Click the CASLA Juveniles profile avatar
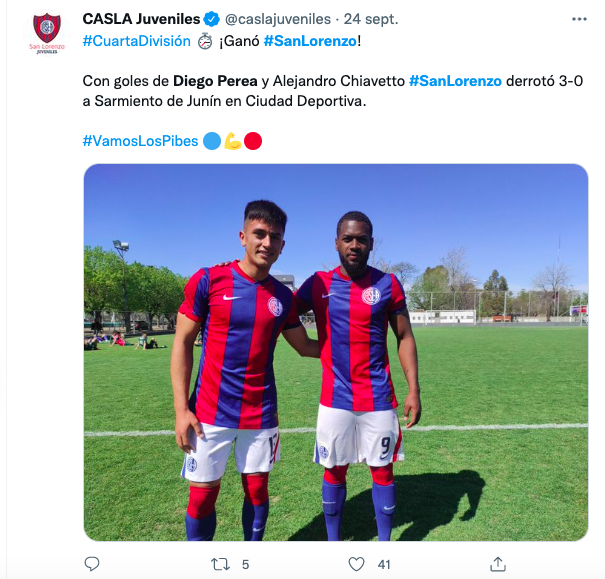 pos(47,33)
